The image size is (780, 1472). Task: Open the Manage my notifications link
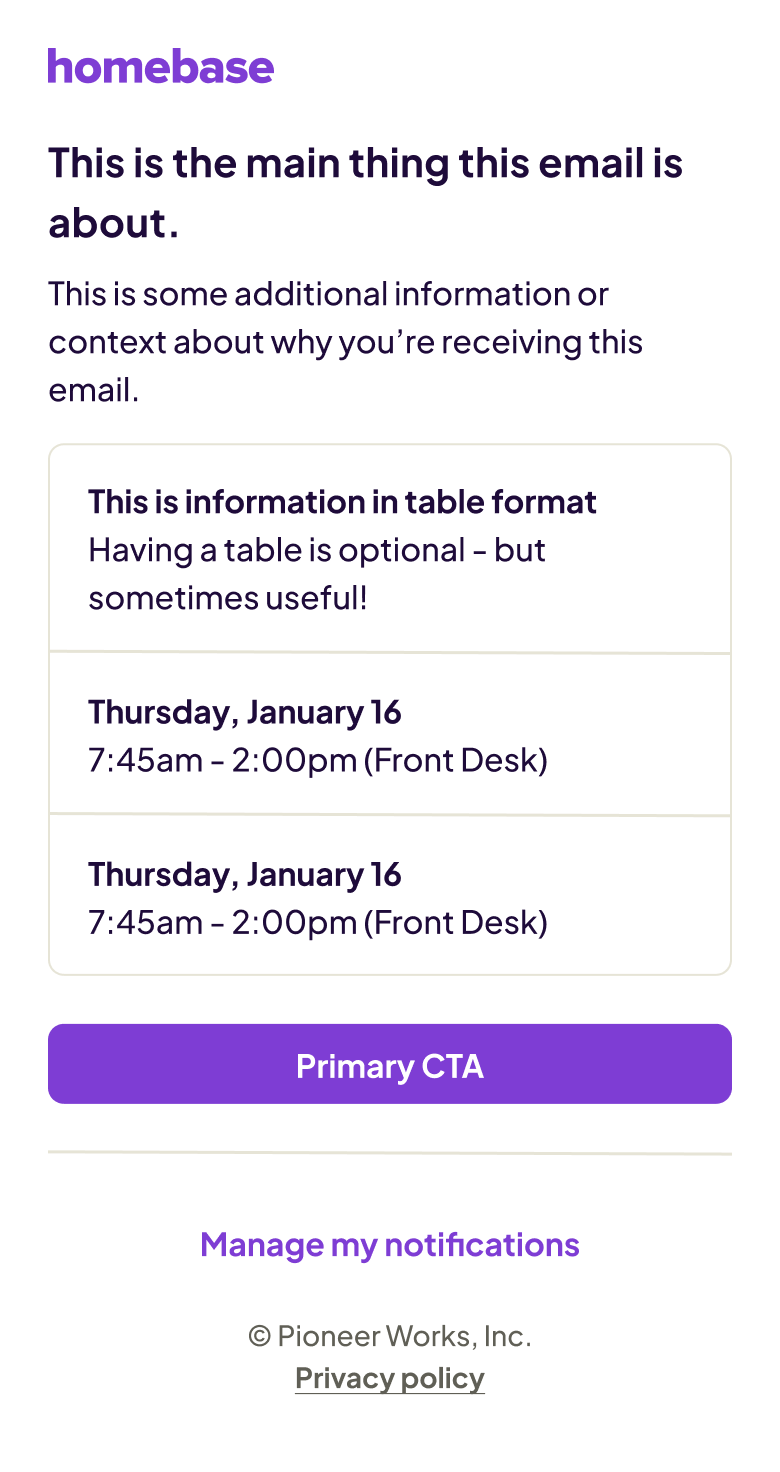coord(390,1244)
